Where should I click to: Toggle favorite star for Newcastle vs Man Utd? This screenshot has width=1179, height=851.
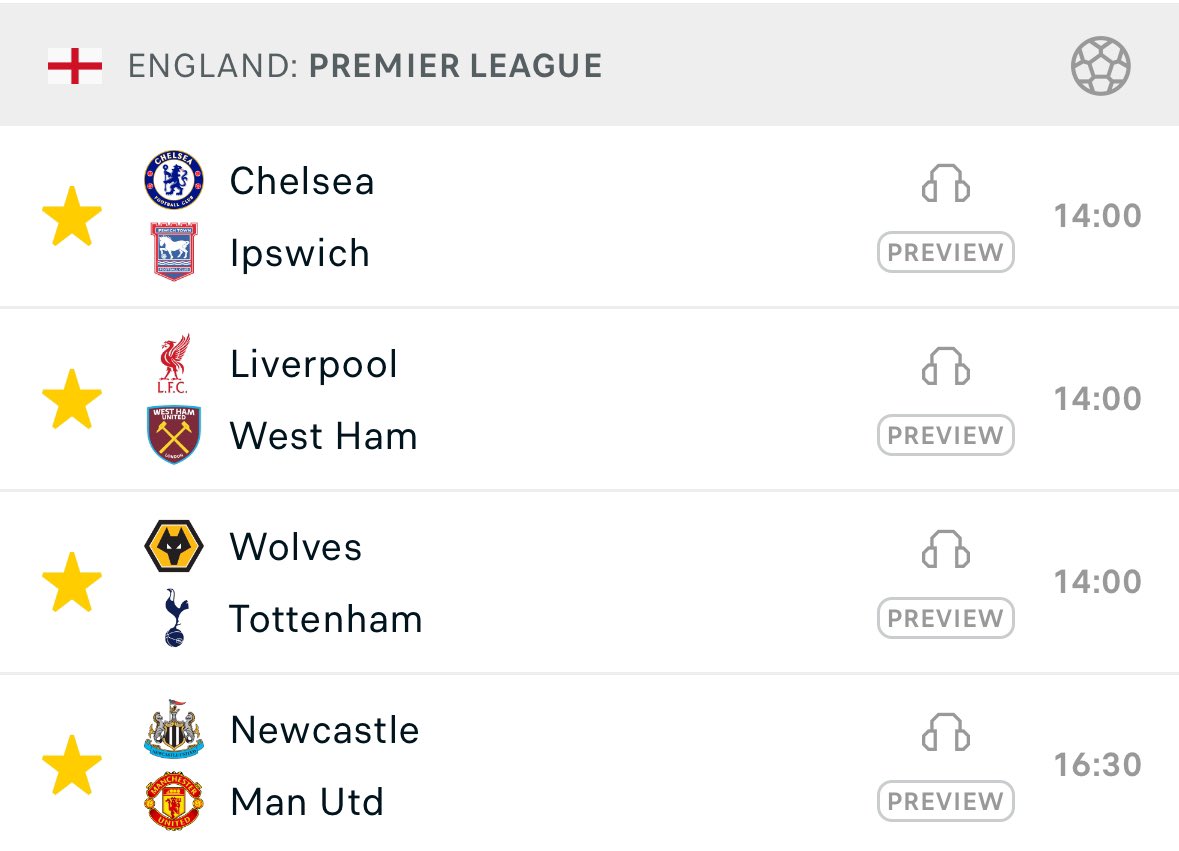click(x=72, y=765)
